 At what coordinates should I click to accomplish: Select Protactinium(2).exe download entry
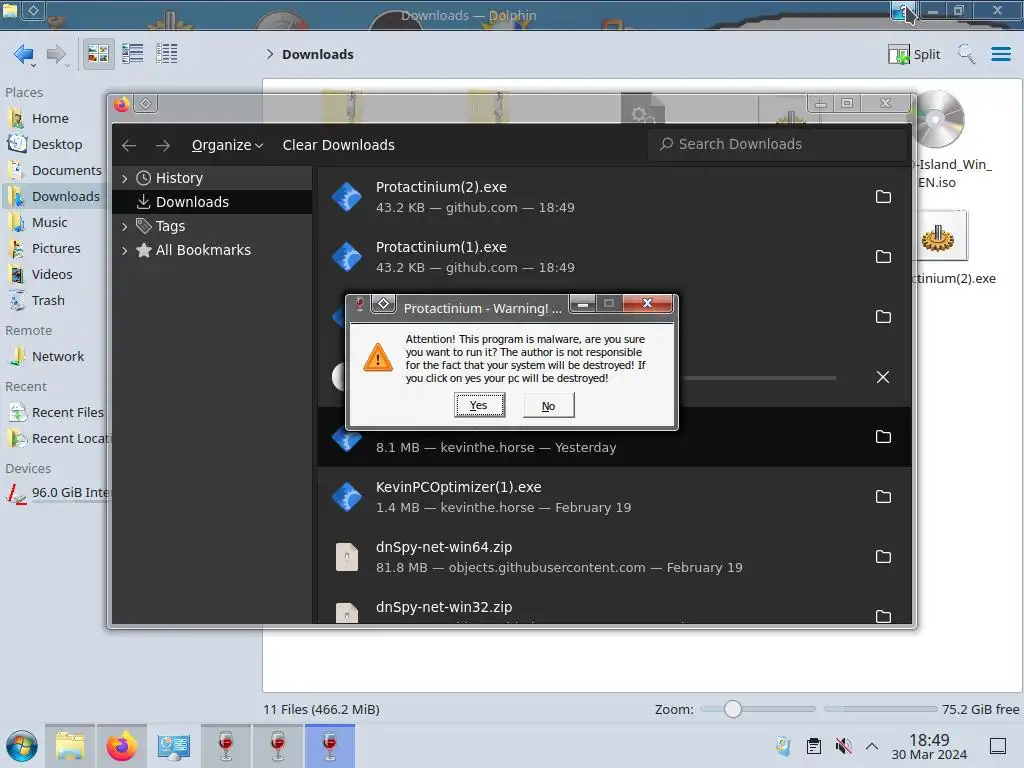pyautogui.click(x=614, y=197)
